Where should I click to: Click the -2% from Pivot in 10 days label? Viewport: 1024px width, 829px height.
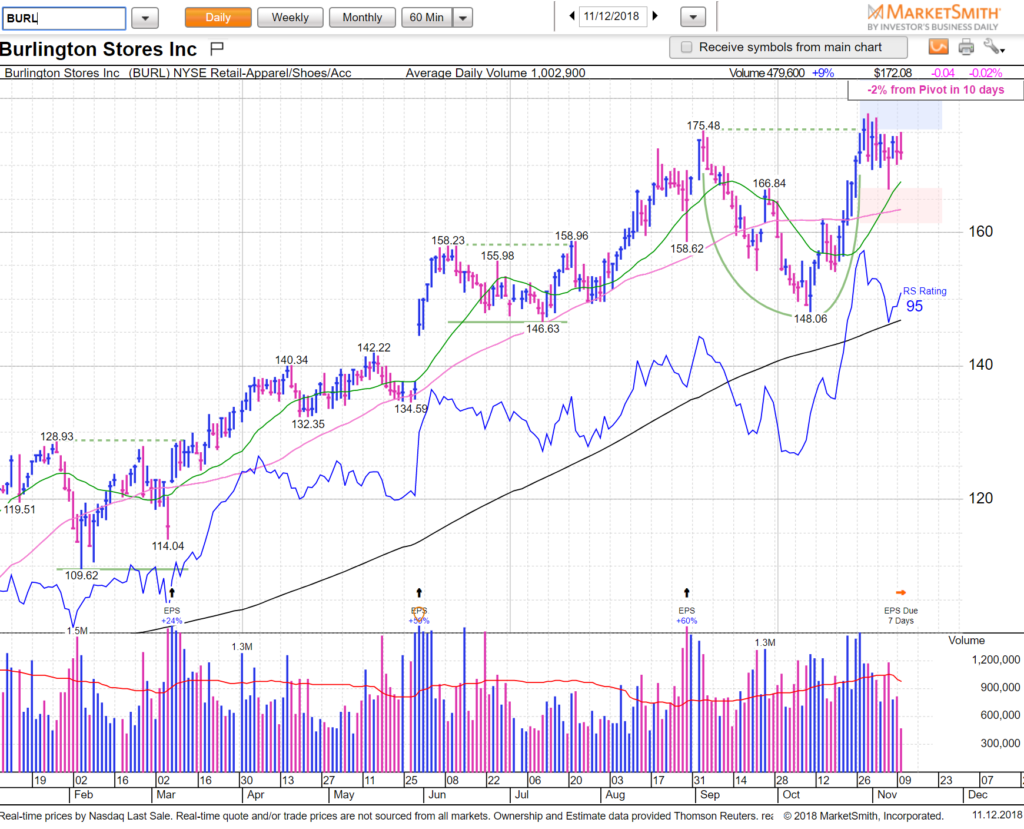[x=935, y=90]
